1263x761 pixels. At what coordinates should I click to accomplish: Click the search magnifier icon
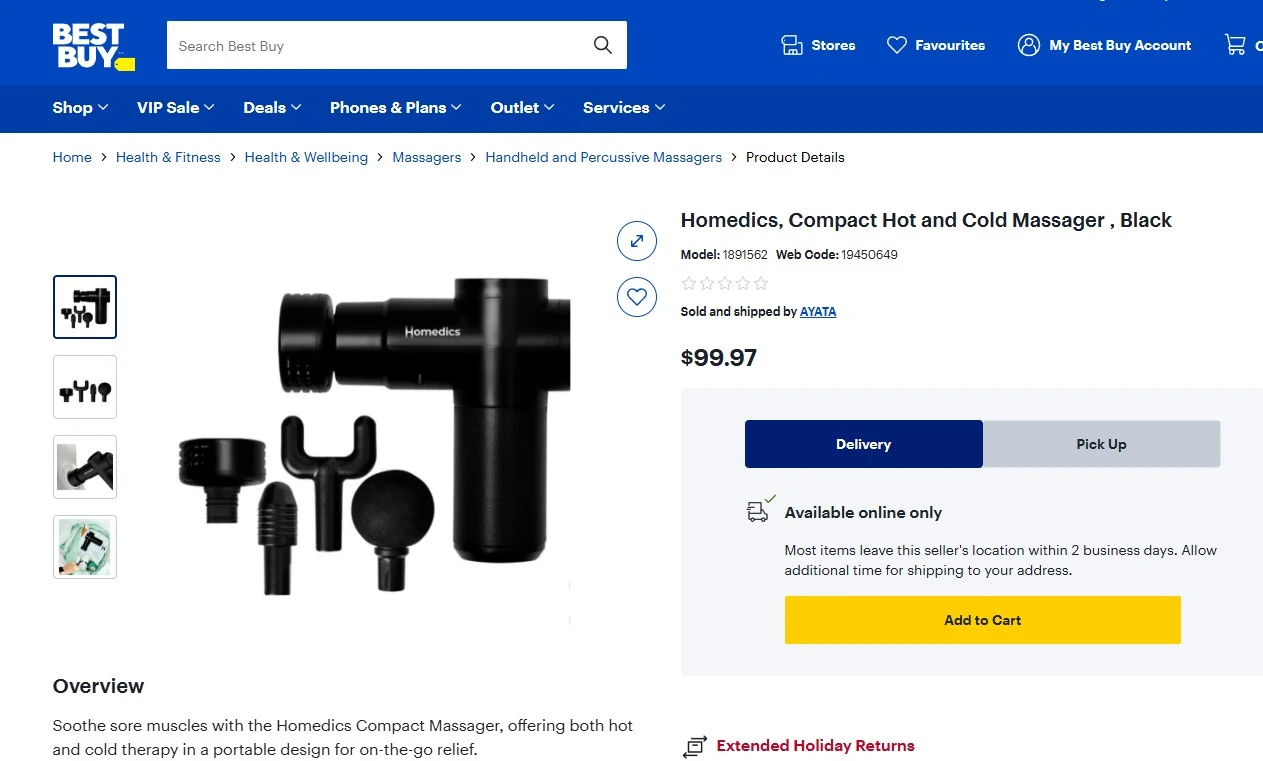[602, 45]
